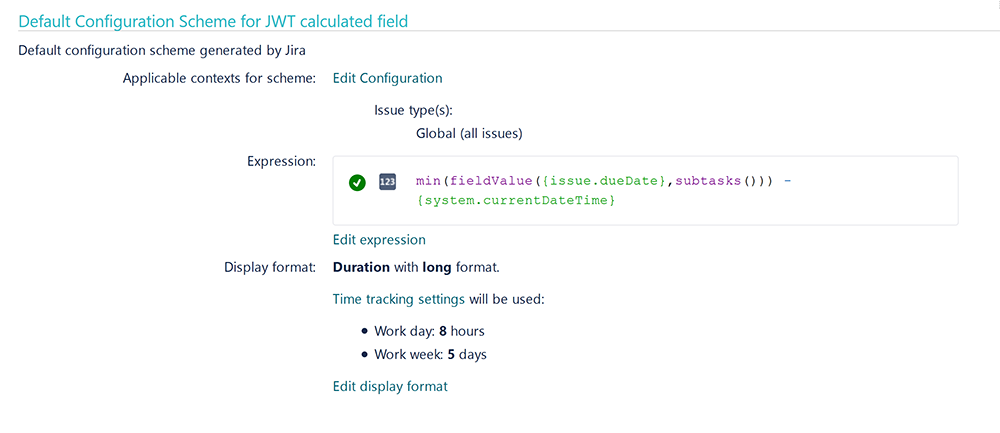Select the {system.currentDateTime} expression text
The image size is (1000, 433).
(515, 201)
